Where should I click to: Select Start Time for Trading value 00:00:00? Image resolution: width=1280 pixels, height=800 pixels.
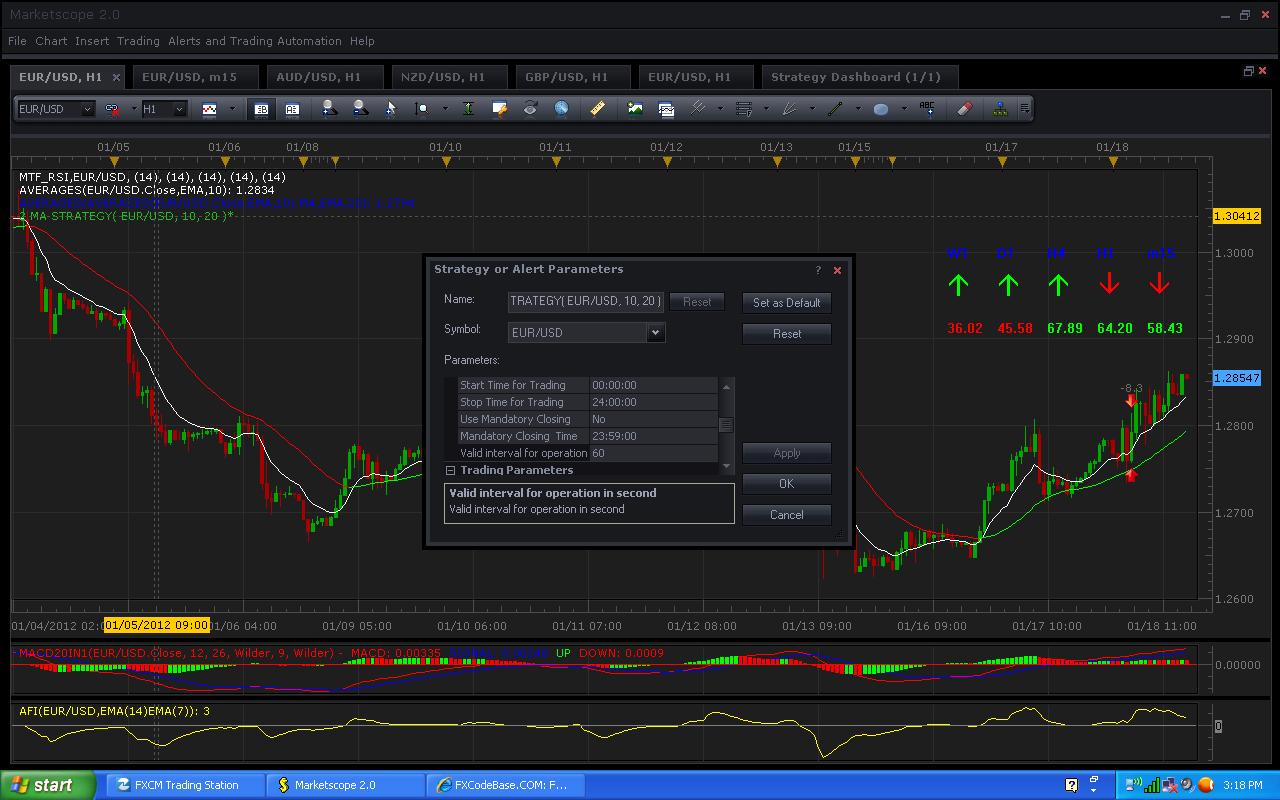click(x=653, y=385)
